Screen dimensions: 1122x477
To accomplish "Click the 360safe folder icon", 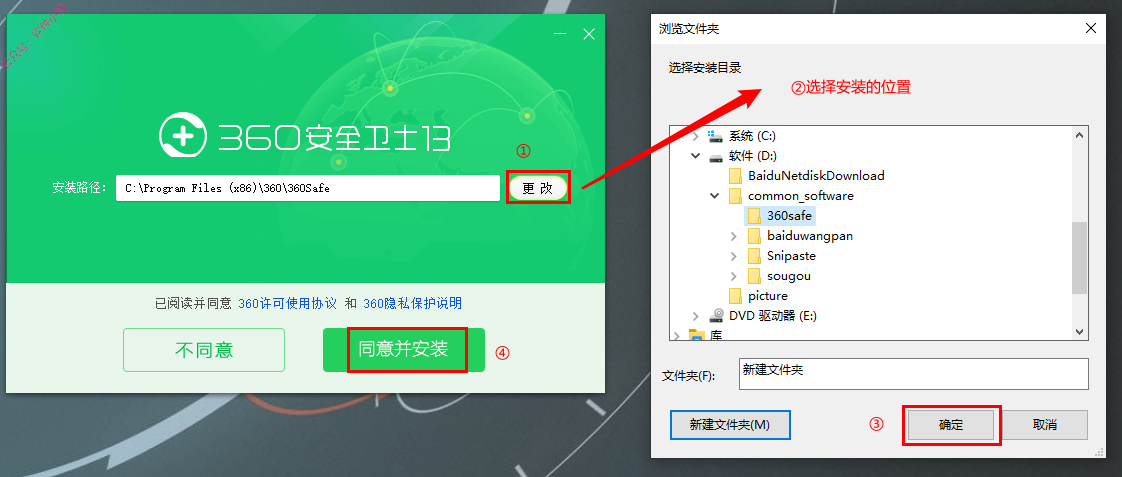I will click(x=753, y=216).
